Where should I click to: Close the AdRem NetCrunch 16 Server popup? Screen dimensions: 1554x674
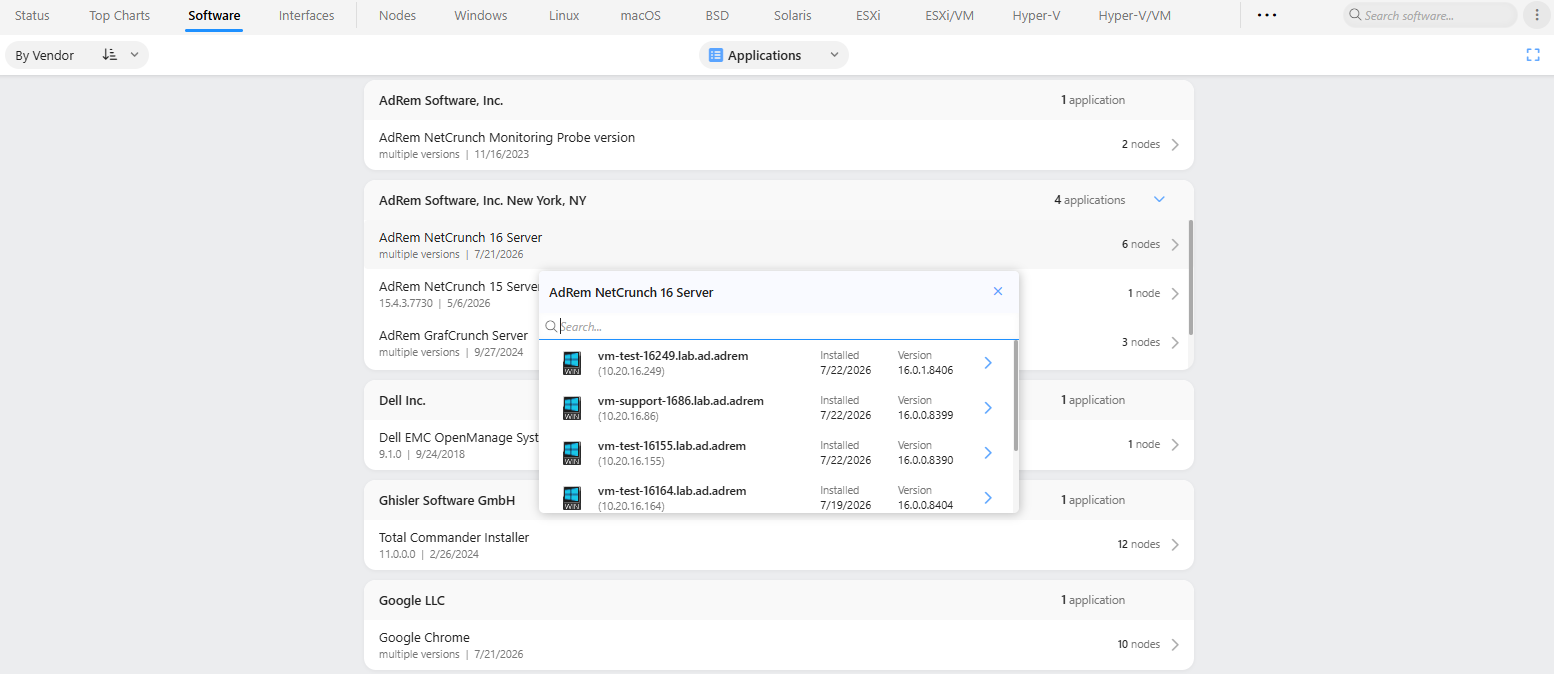click(997, 291)
